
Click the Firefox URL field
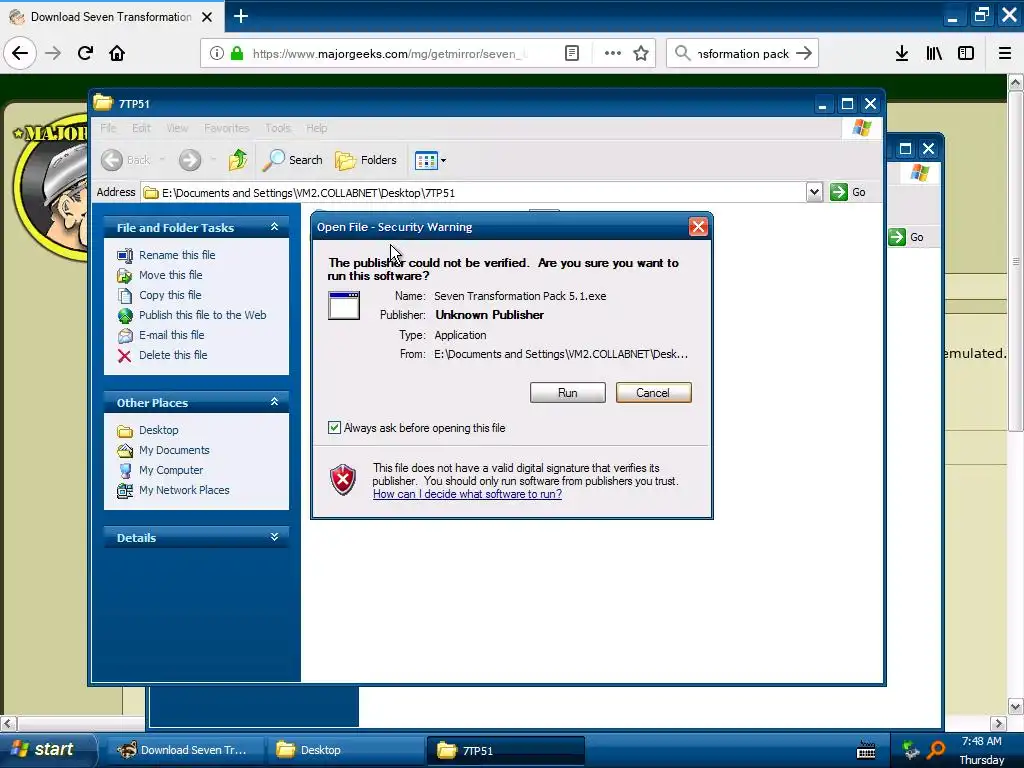coord(390,54)
